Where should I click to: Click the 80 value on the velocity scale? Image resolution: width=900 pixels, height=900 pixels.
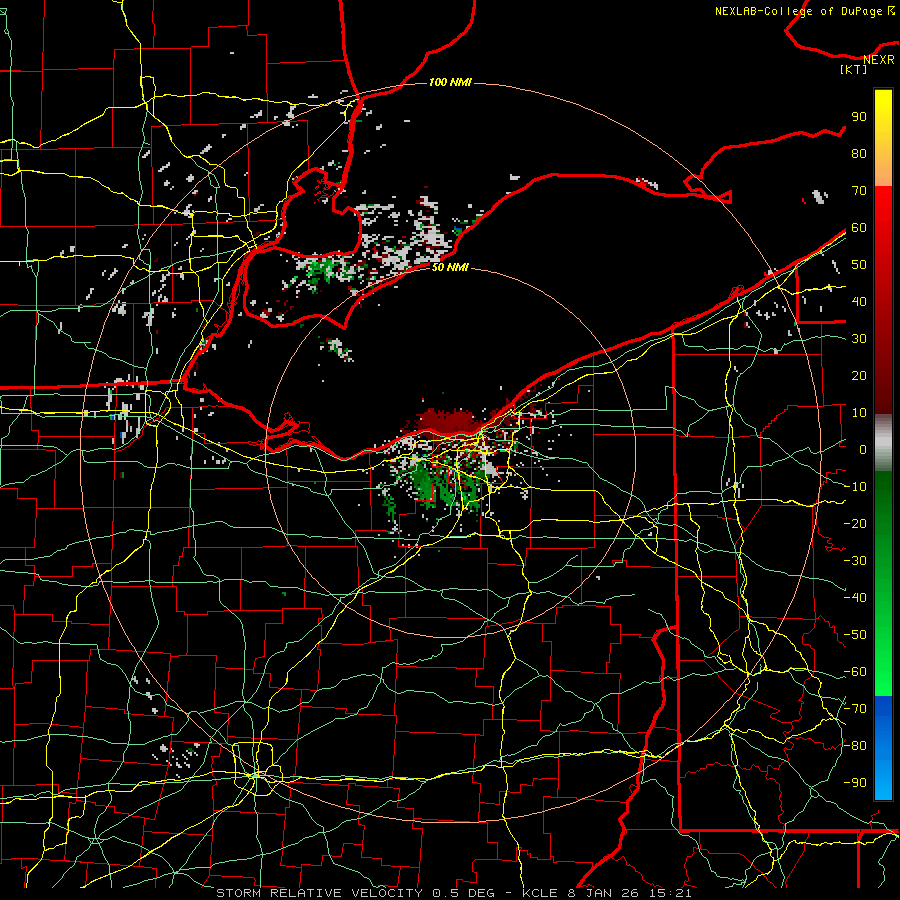859,153
